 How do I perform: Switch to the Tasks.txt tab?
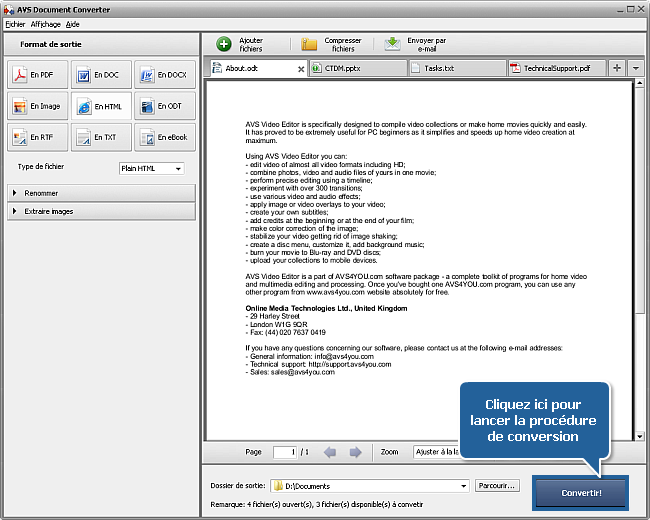(457, 68)
